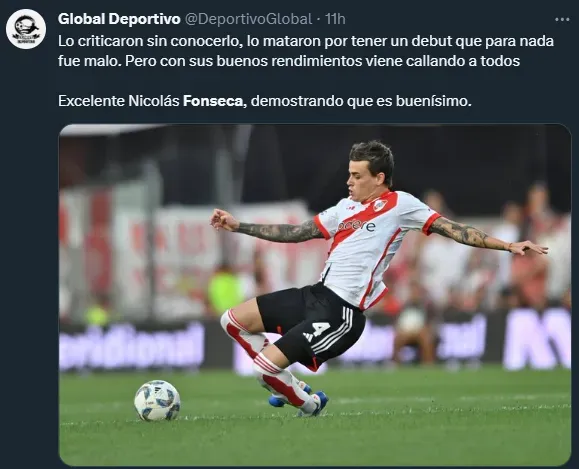Click the soccer ball in the photo
Screen dimensions: 579x469
157,400
